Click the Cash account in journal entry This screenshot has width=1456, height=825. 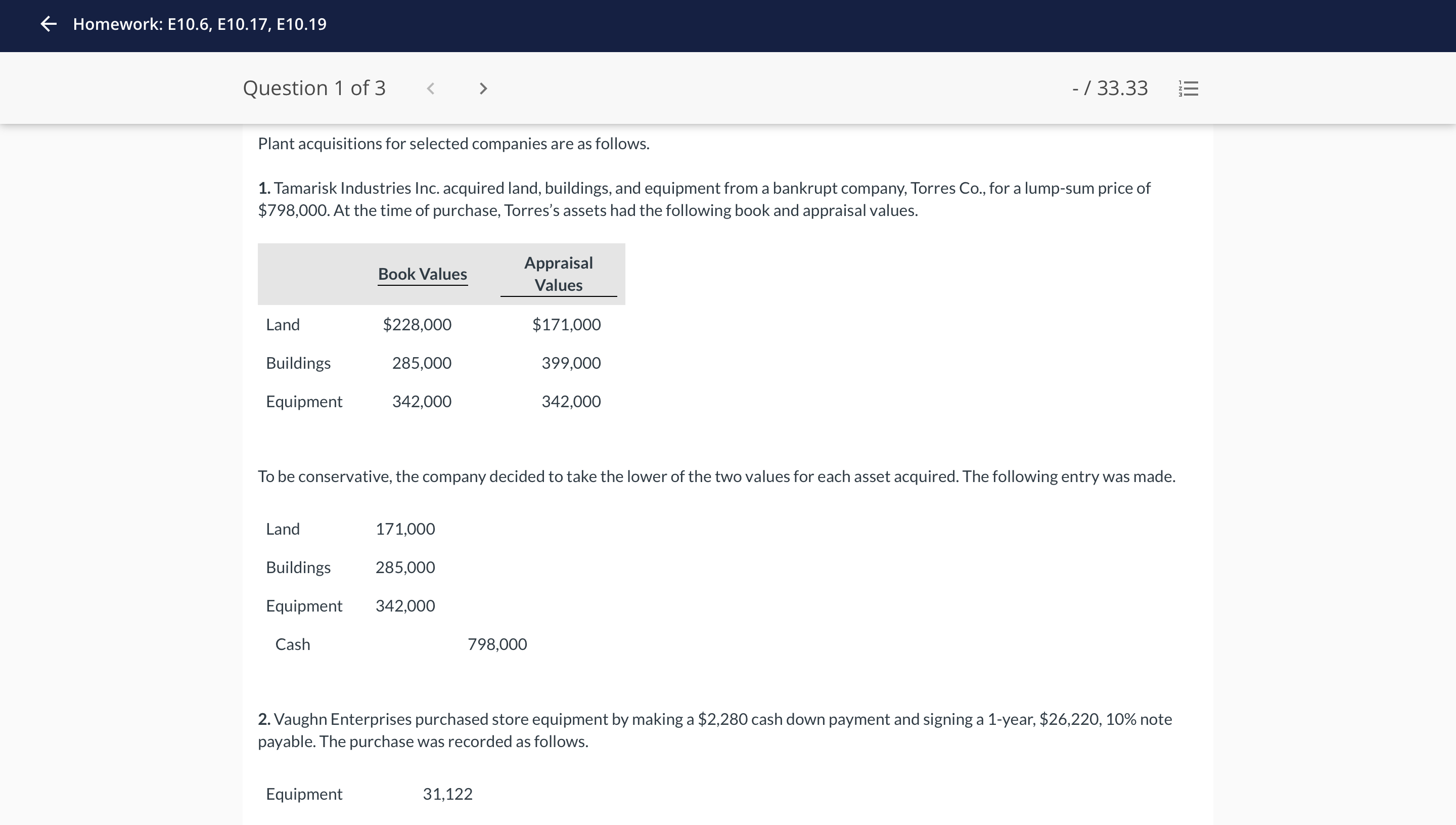pyautogui.click(x=292, y=644)
